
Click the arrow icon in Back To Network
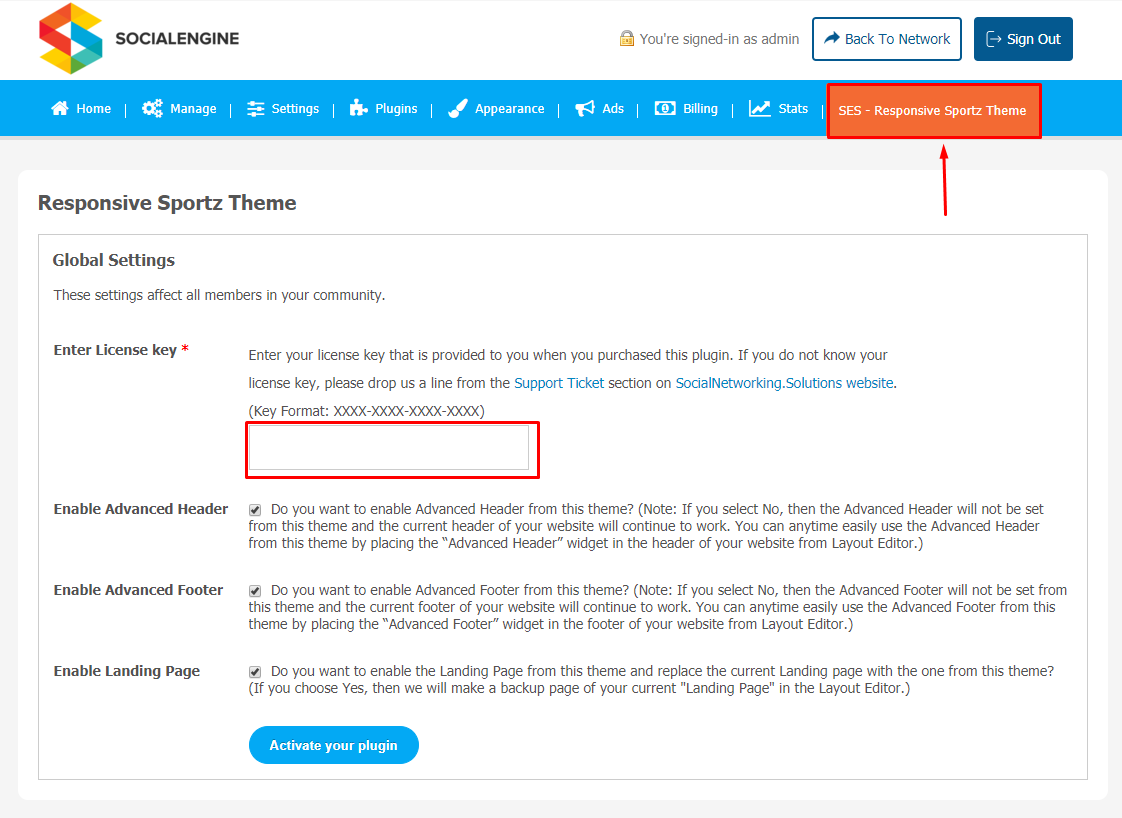[831, 38]
